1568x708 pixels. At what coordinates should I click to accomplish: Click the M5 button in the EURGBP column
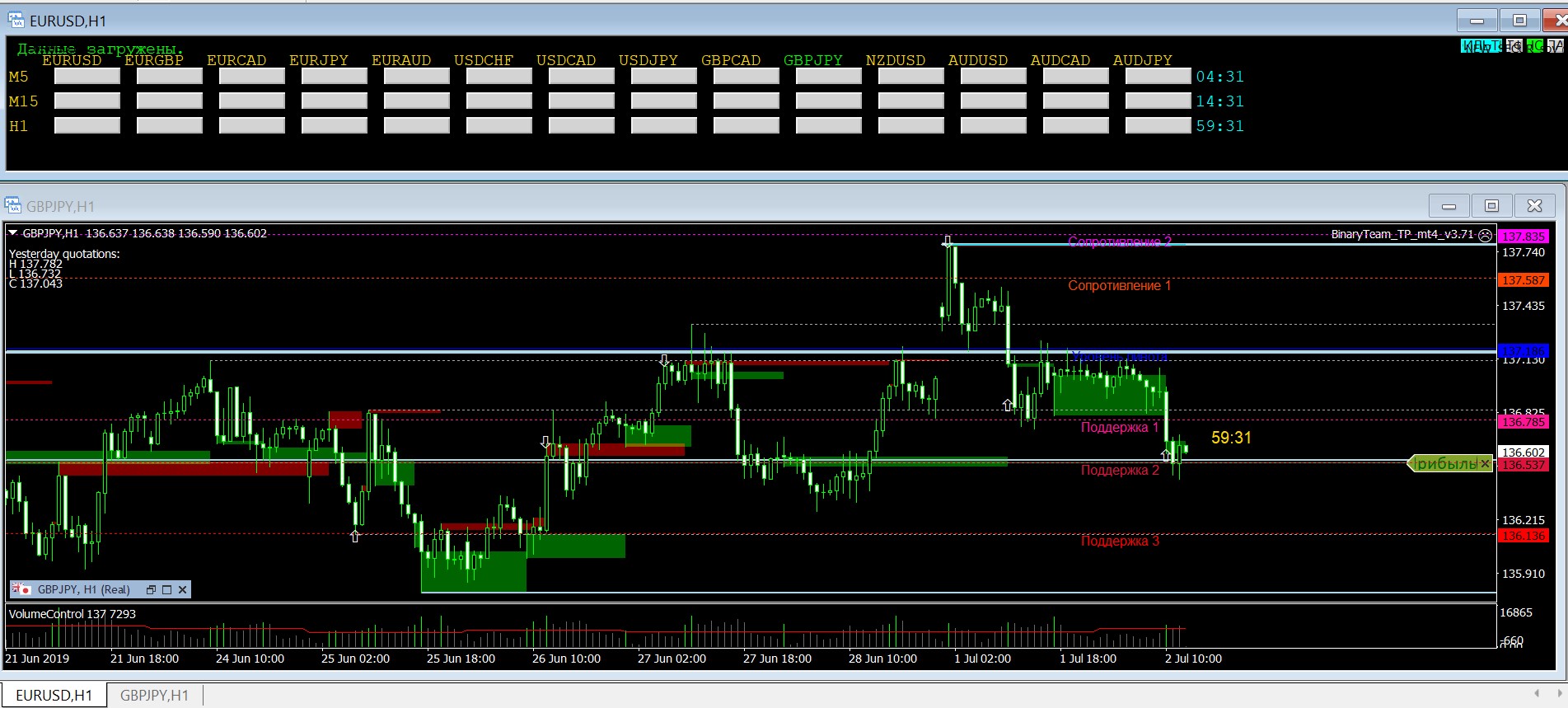(x=170, y=76)
